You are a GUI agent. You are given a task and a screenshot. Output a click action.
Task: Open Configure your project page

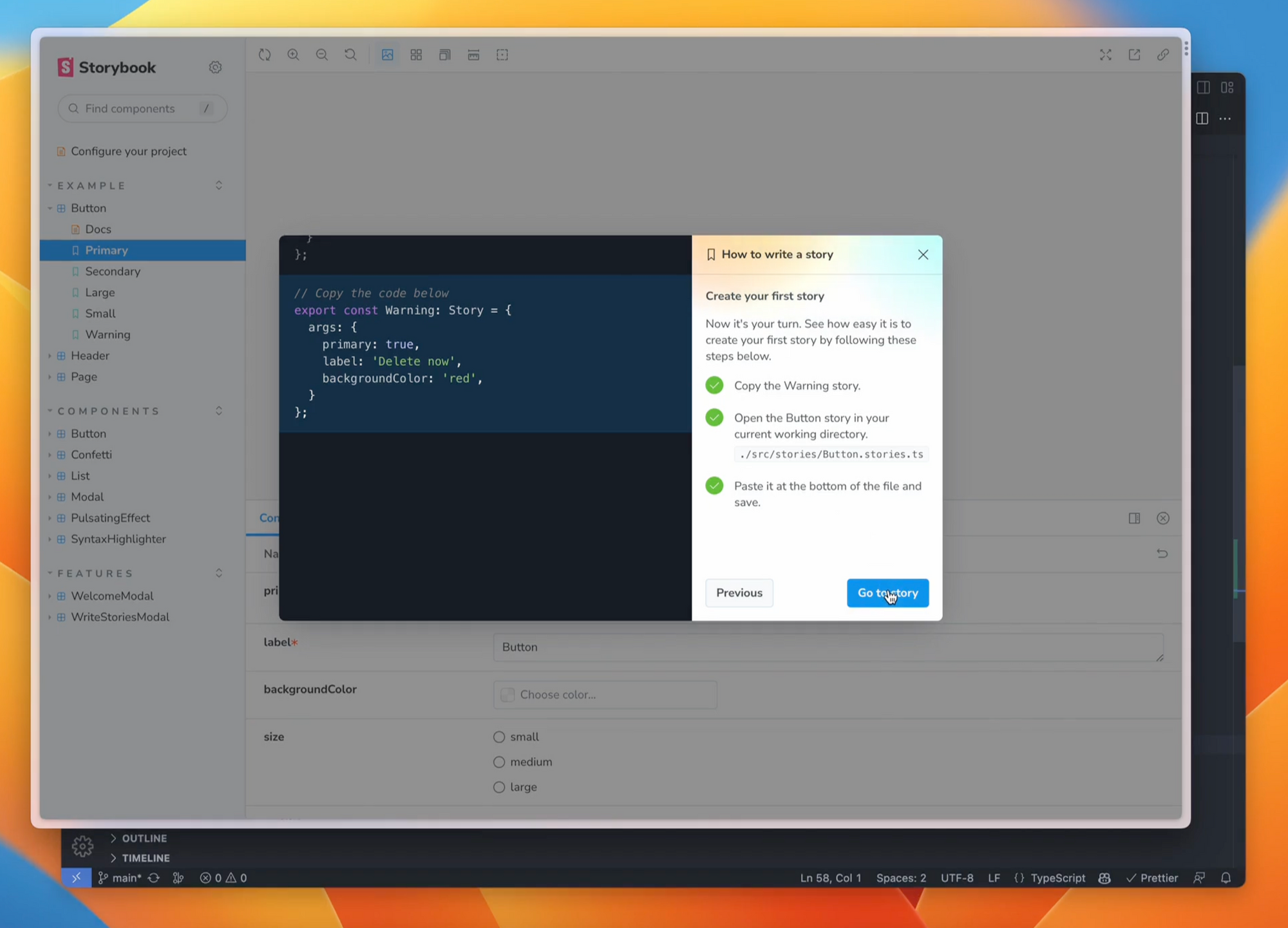tap(128, 151)
